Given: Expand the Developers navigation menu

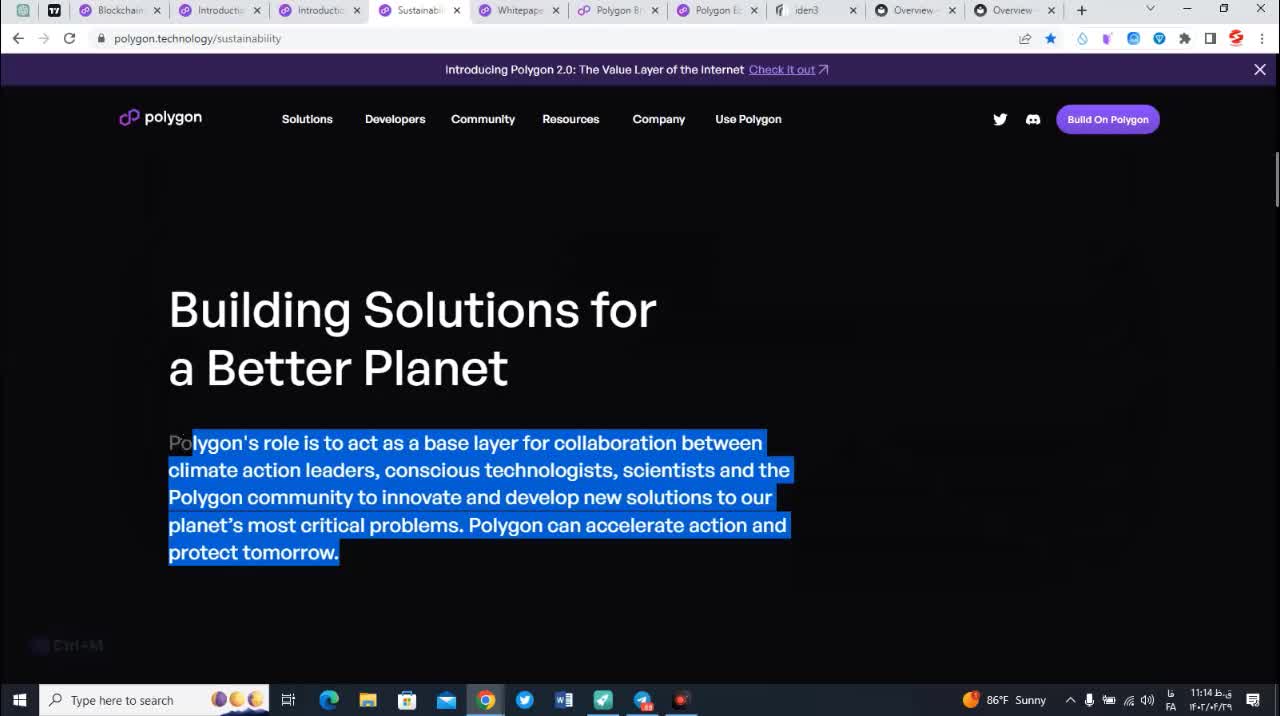Looking at the screenshot, I should (x=395, y=119).
